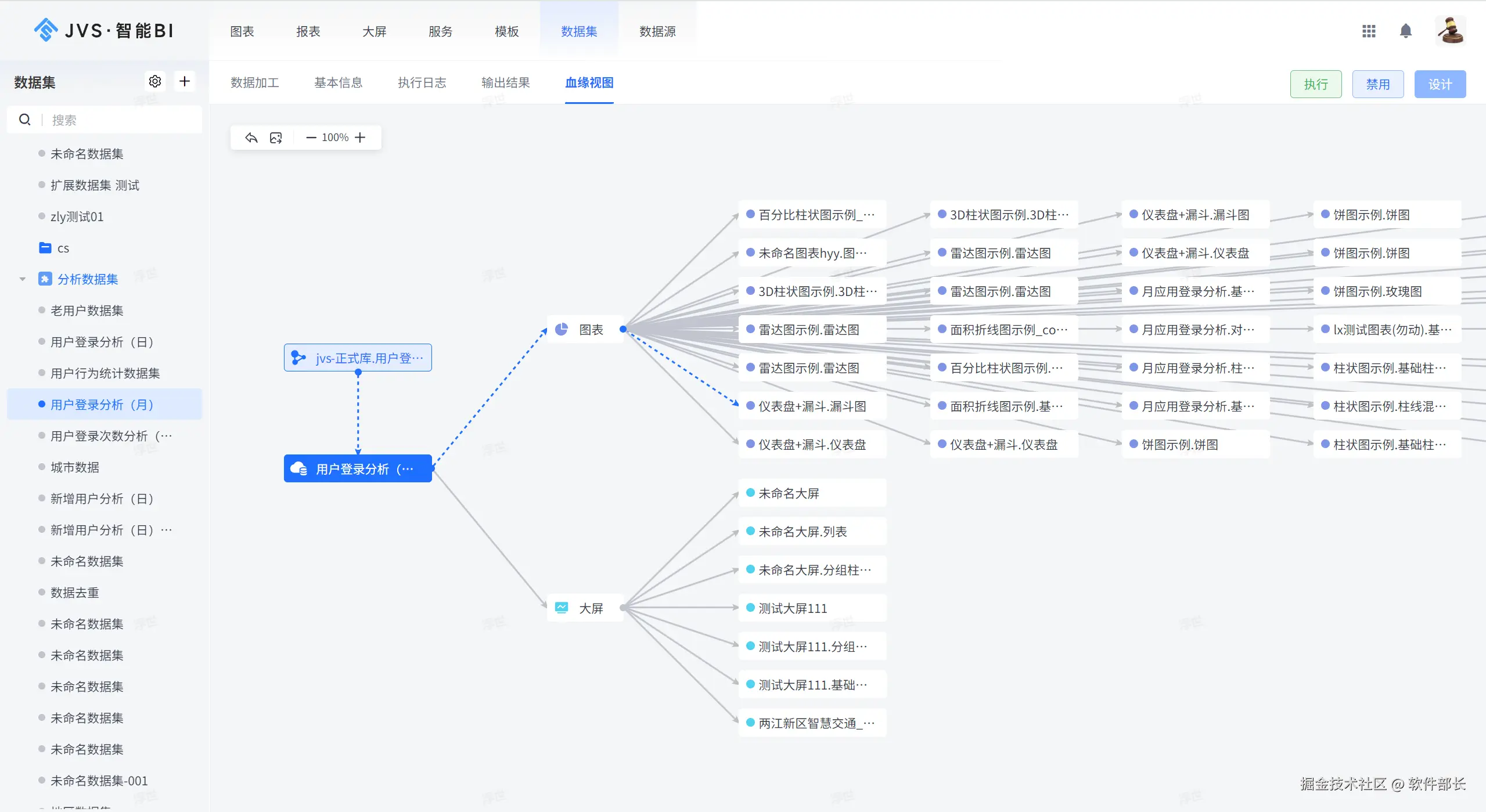Open notifications bell icon
This screenshot has height=812, width=1486.
click(1405, 31)
